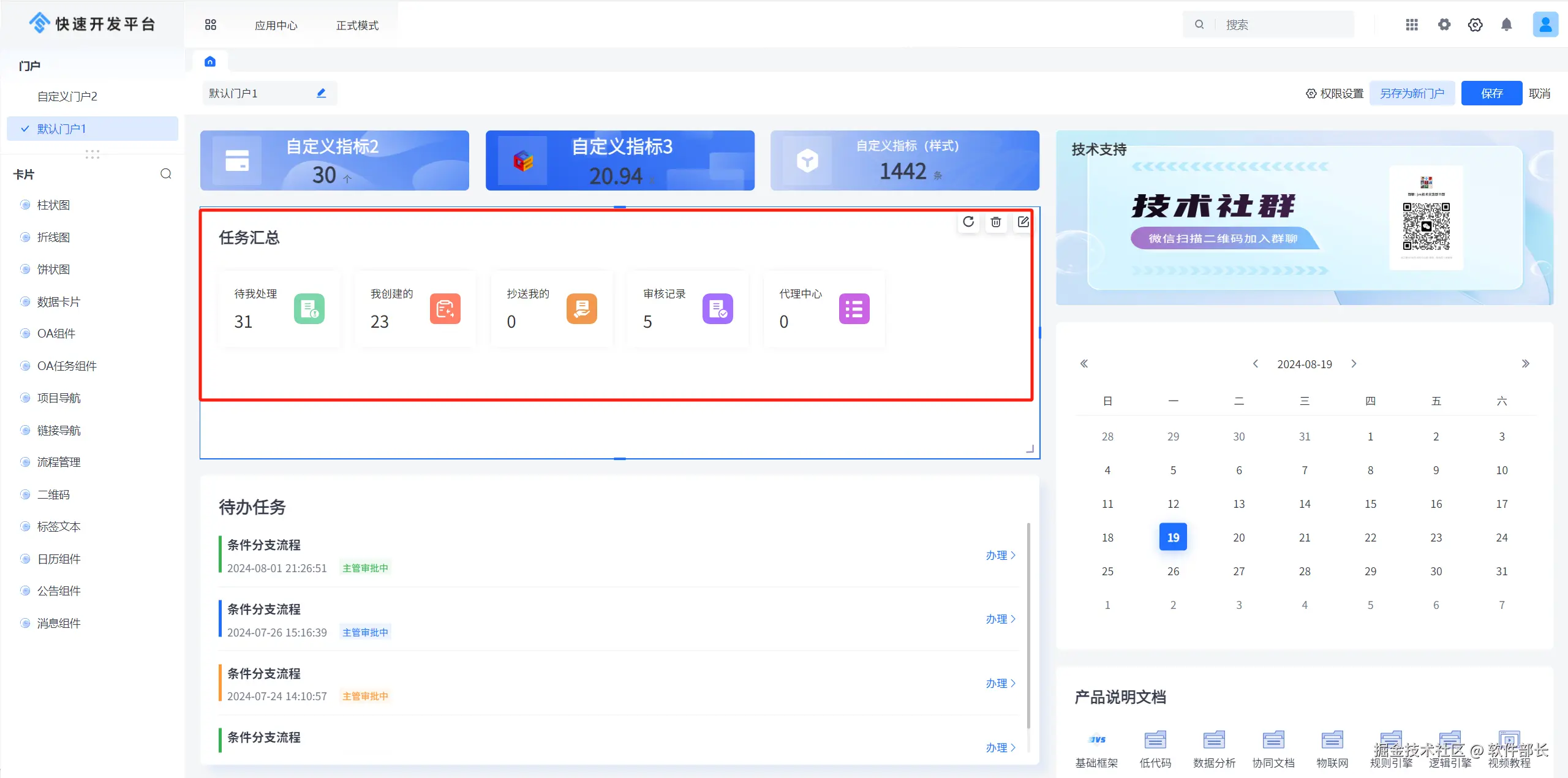Select the checked 默认门户1 portal item
The image size is (1568, 778).
point(61,129)
